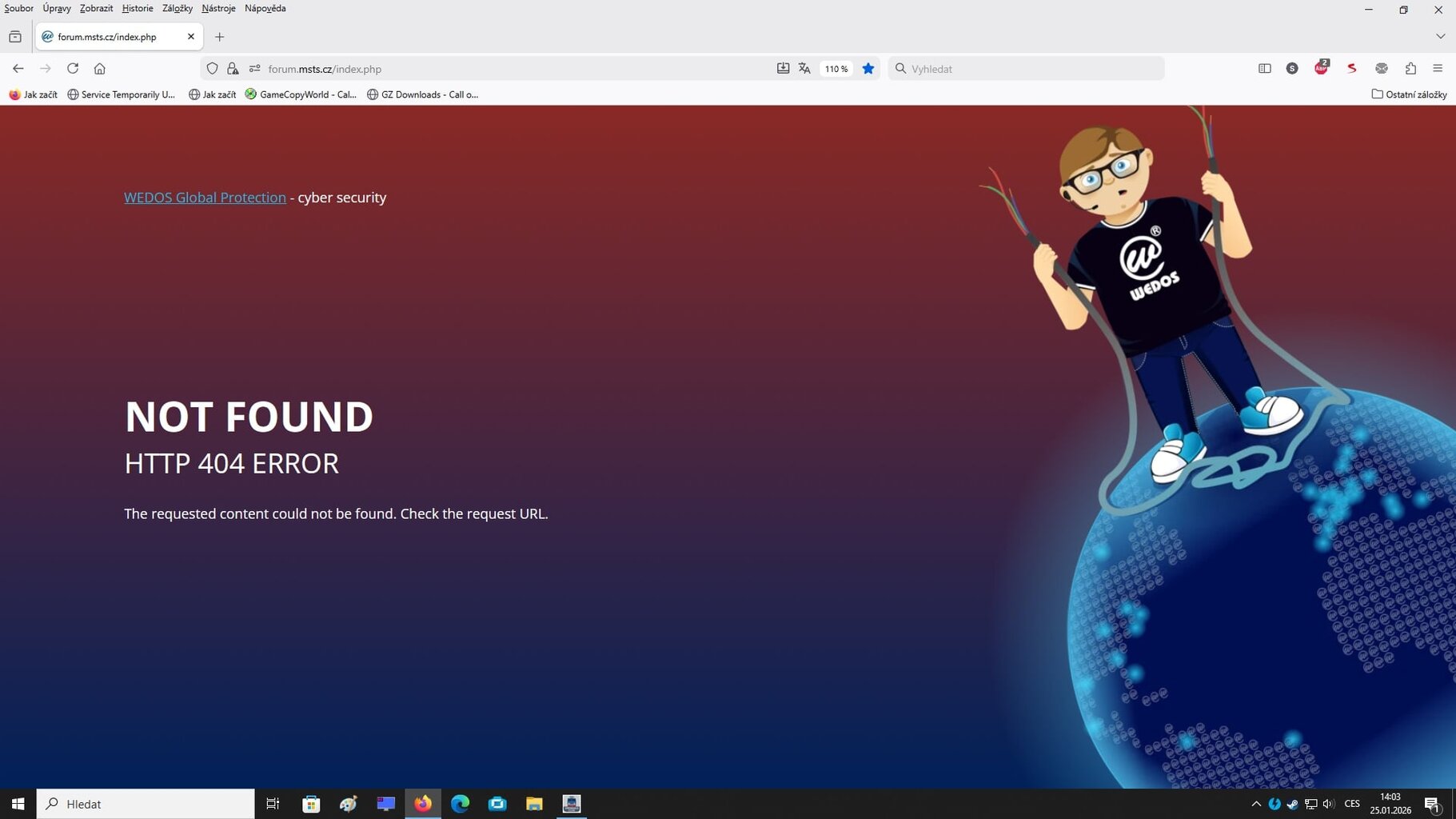Click the back navigation arrow
The width and height of the screenshot is (1456, 819).
point(18,69)
